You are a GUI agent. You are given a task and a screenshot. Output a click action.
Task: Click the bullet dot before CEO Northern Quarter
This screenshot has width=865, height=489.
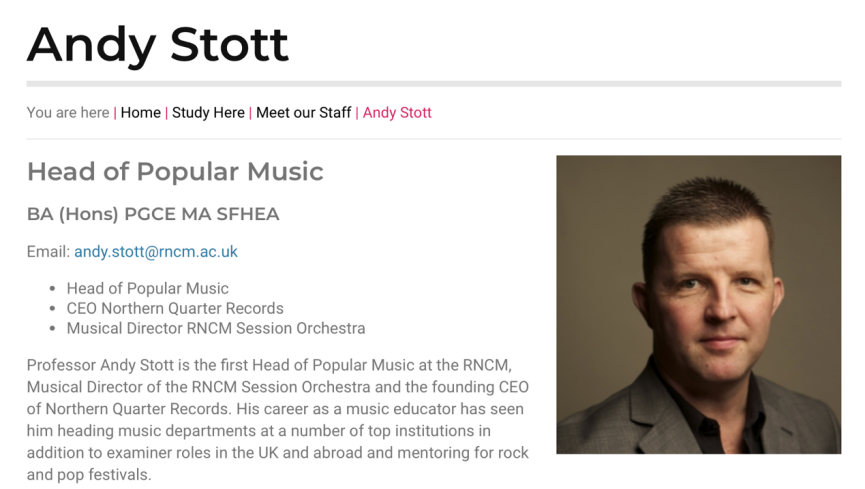[x=52, y=309]
